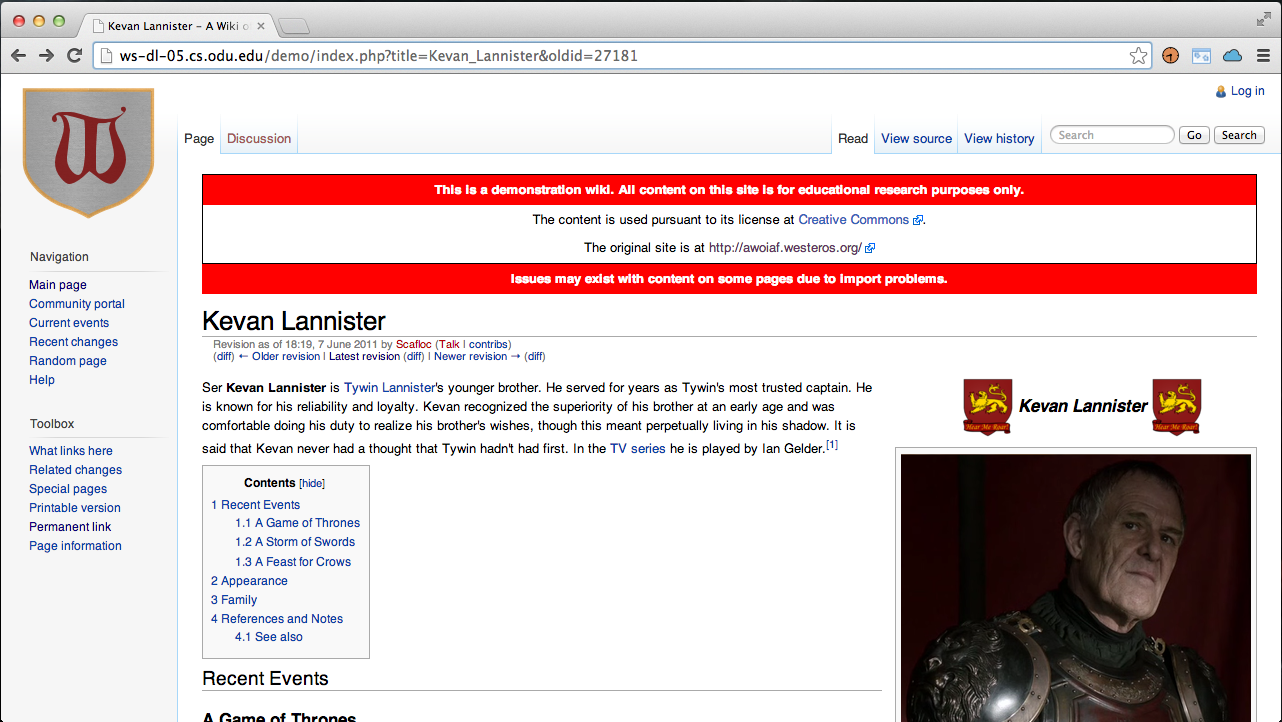Open the View source tab
1282x722 pixels.
(916, 139)
